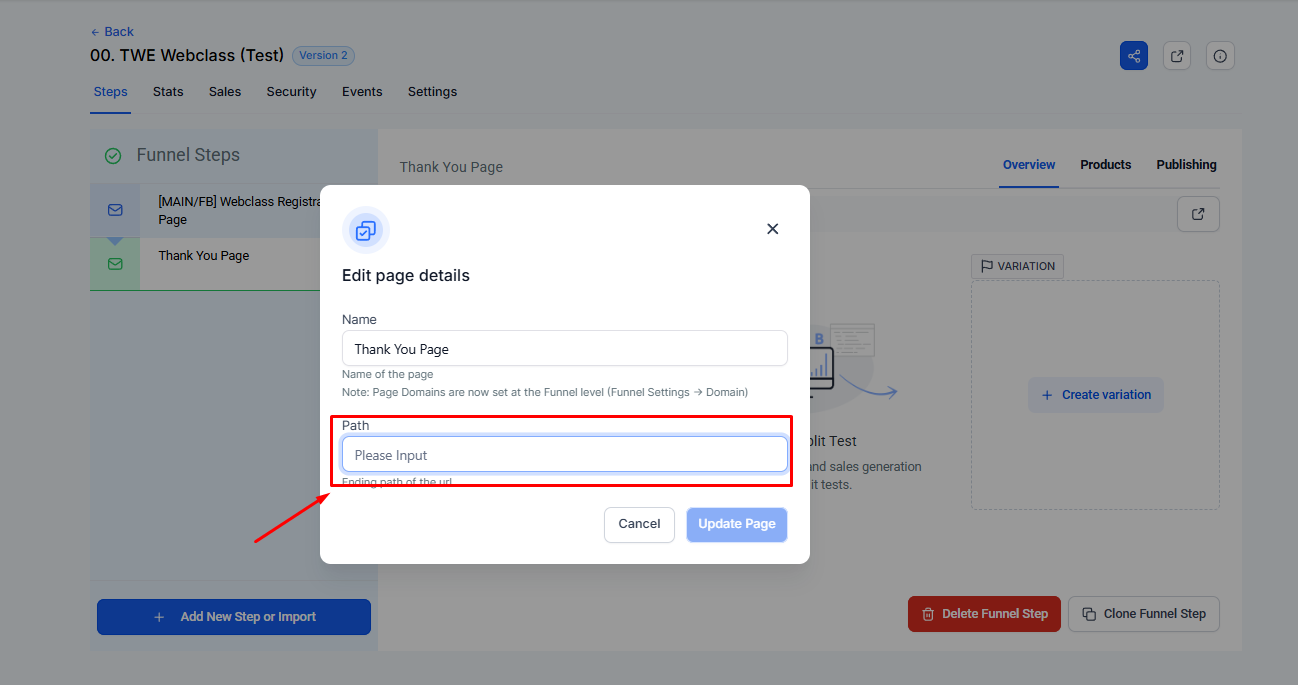Screen dimensions: 1298x685
Task: Select the Settings tab
Action: tap(432, 92)
